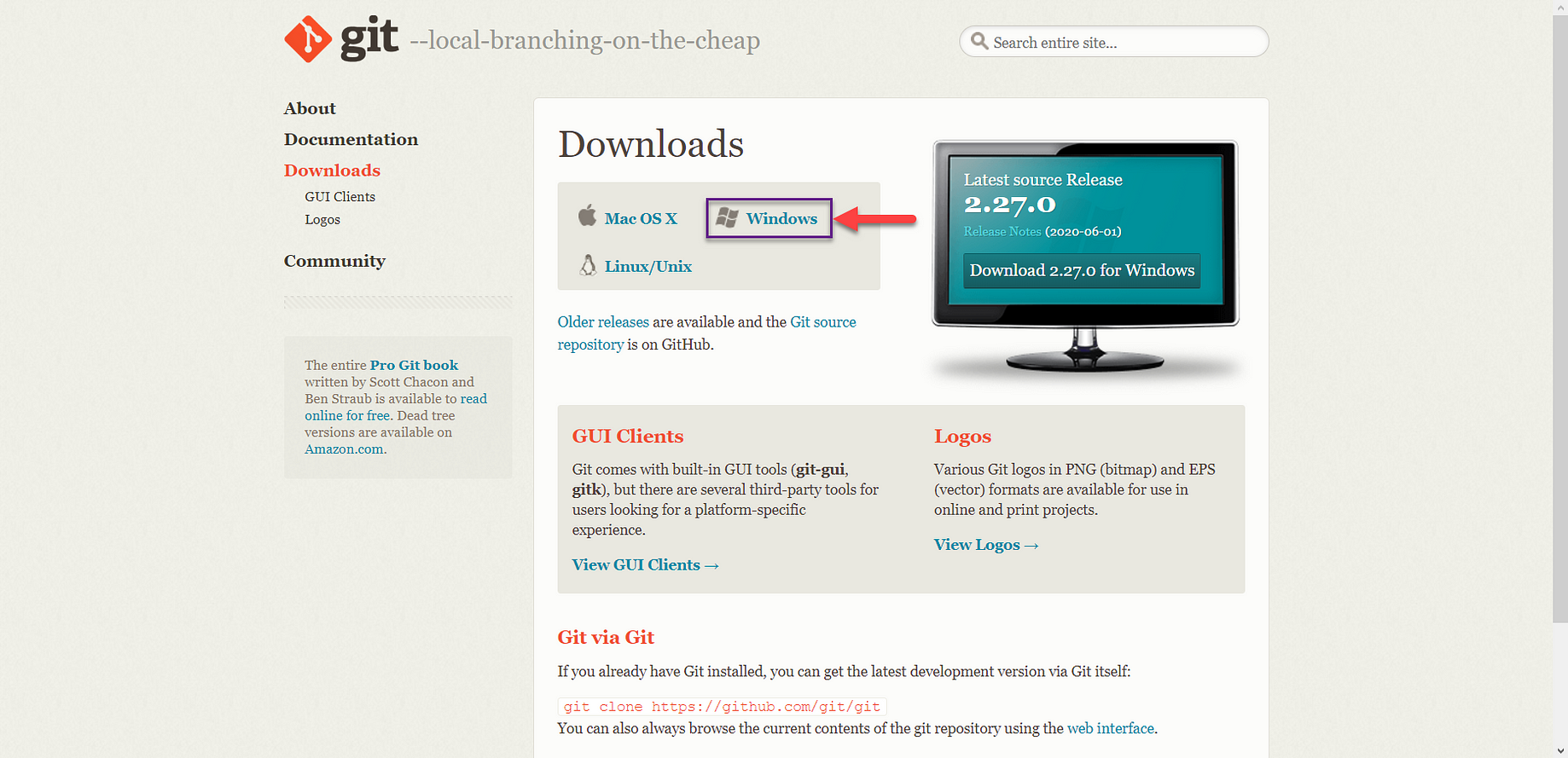Click the Linux penguin icon

tap(588, 265)
